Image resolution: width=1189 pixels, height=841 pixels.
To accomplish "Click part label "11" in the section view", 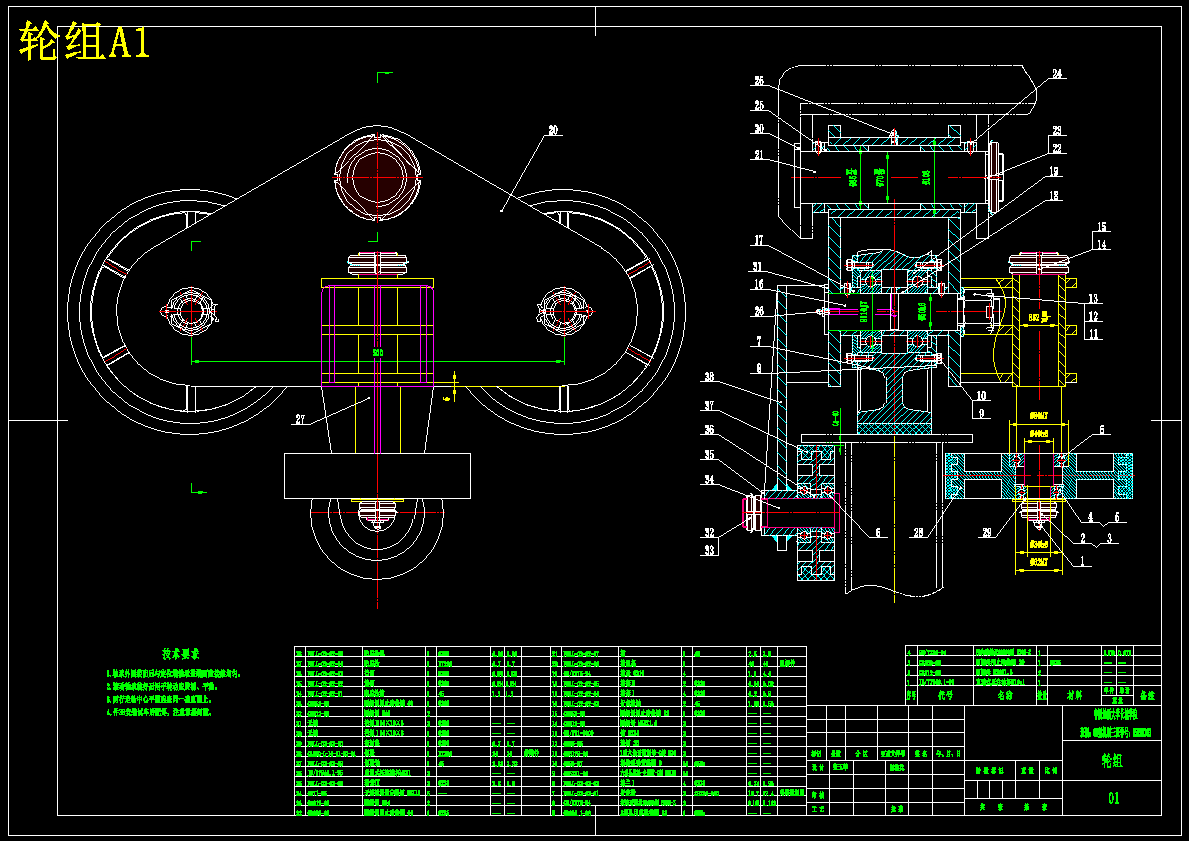I will 1093,334.
